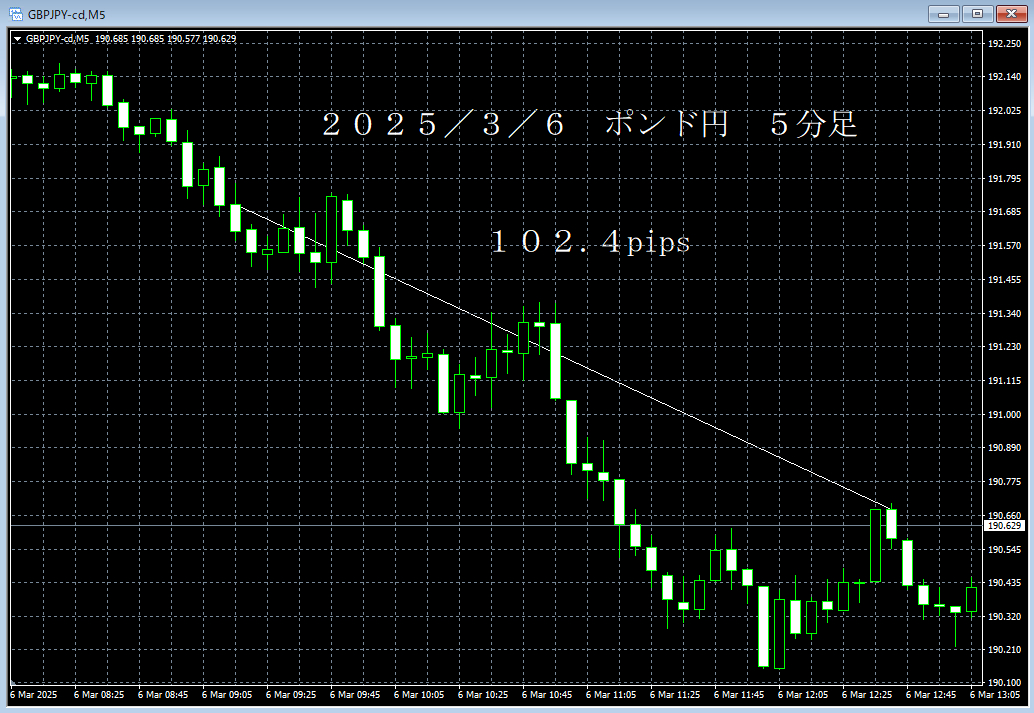Select the 102.4pips text label
Image resolution: width=1034 pixels, height=713 pixels.
click(590, 242)
